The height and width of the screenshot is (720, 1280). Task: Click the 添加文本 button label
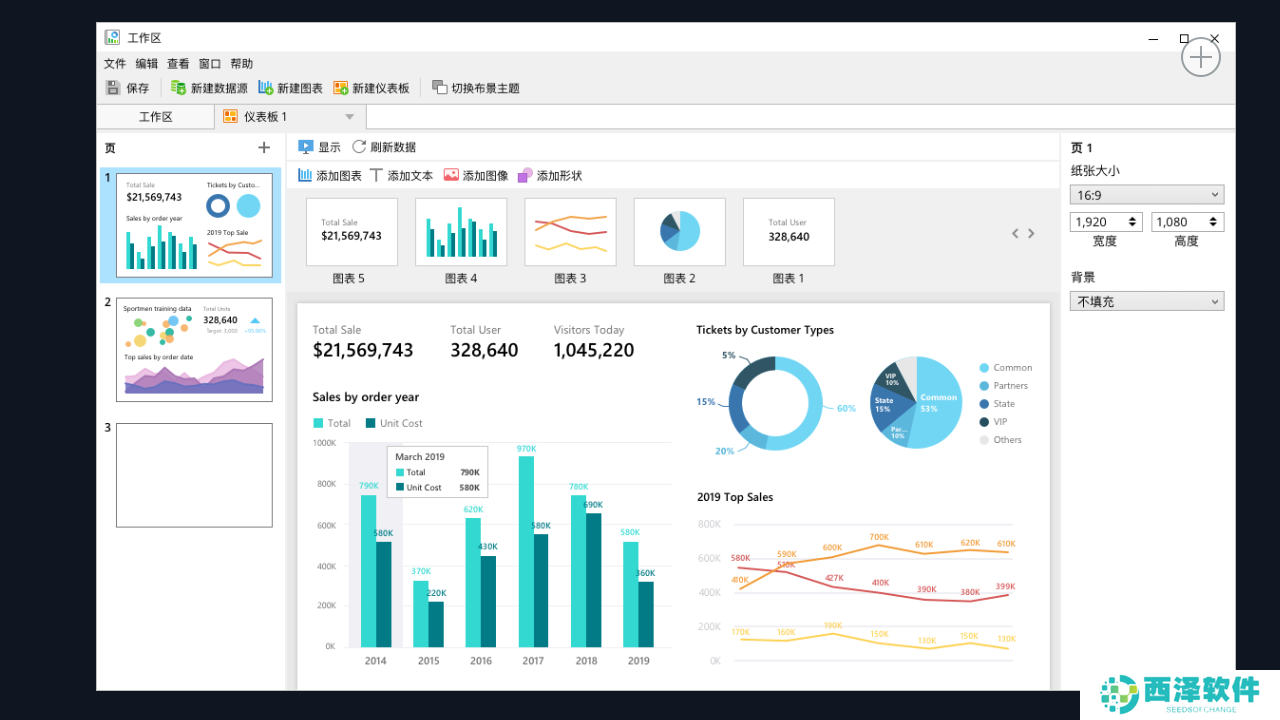410,175
